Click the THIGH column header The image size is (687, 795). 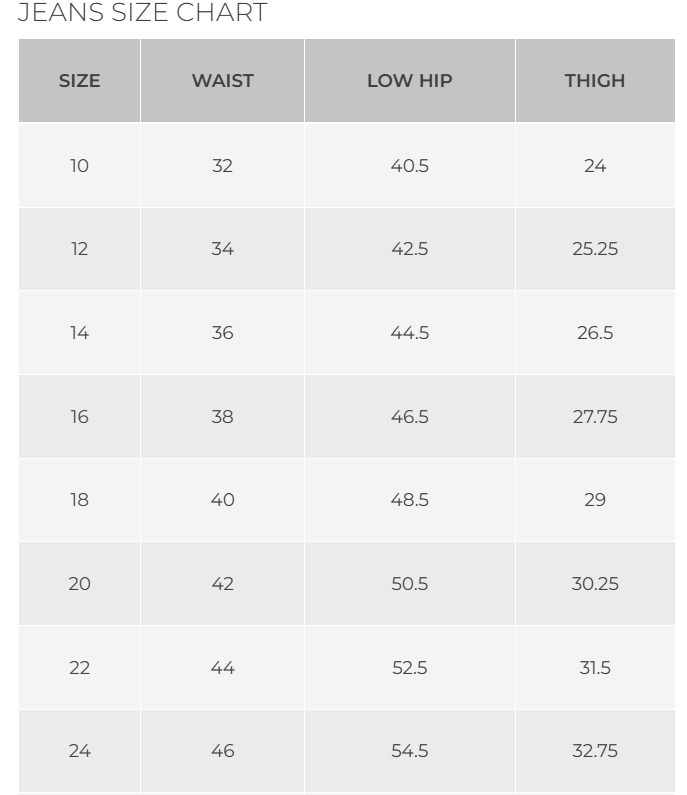coord(594,81)
